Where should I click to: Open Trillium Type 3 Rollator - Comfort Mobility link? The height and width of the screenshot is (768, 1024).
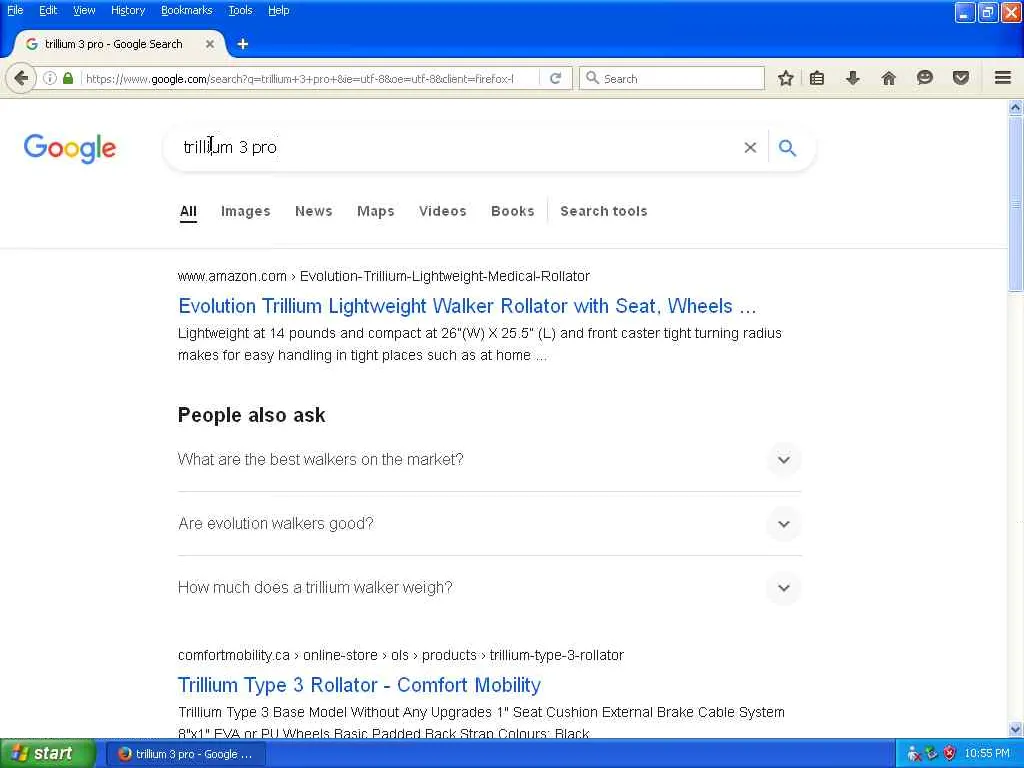(359, 685)
